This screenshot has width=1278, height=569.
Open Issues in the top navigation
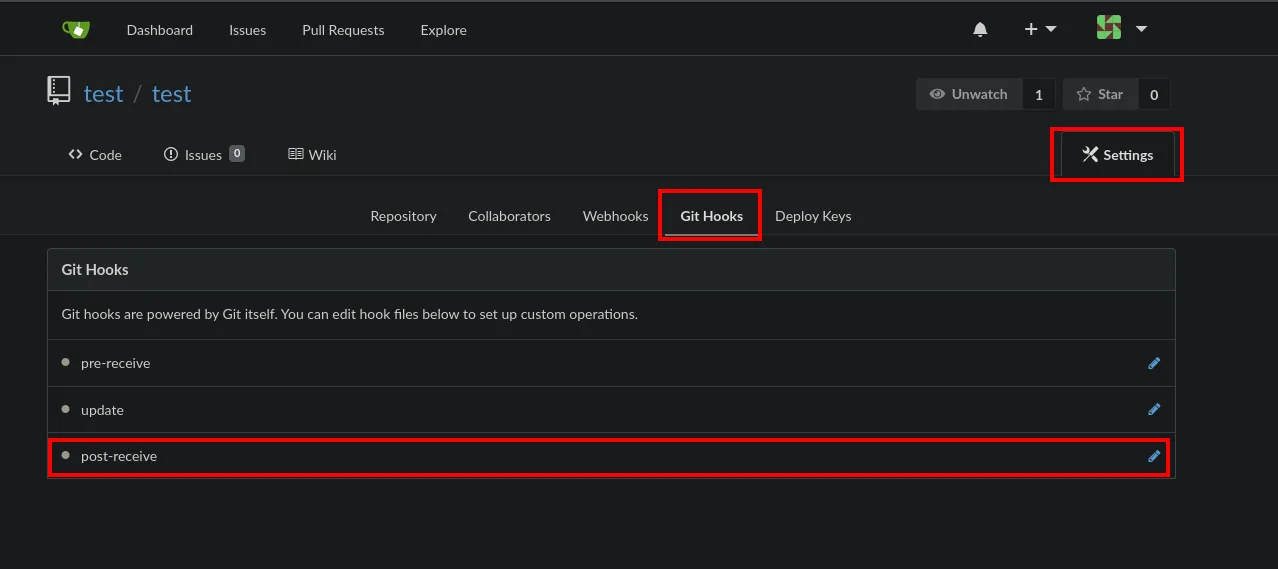247,30
